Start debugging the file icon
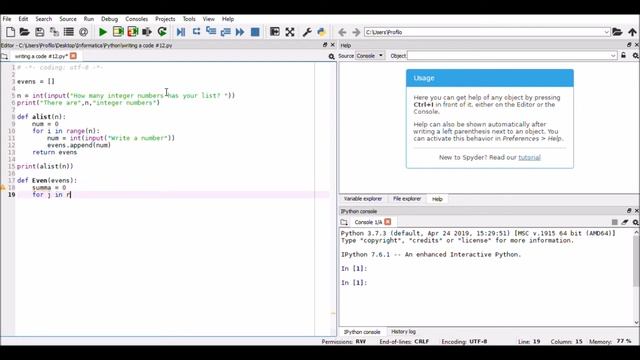The image size is (640, 360). tap(181, 32)
